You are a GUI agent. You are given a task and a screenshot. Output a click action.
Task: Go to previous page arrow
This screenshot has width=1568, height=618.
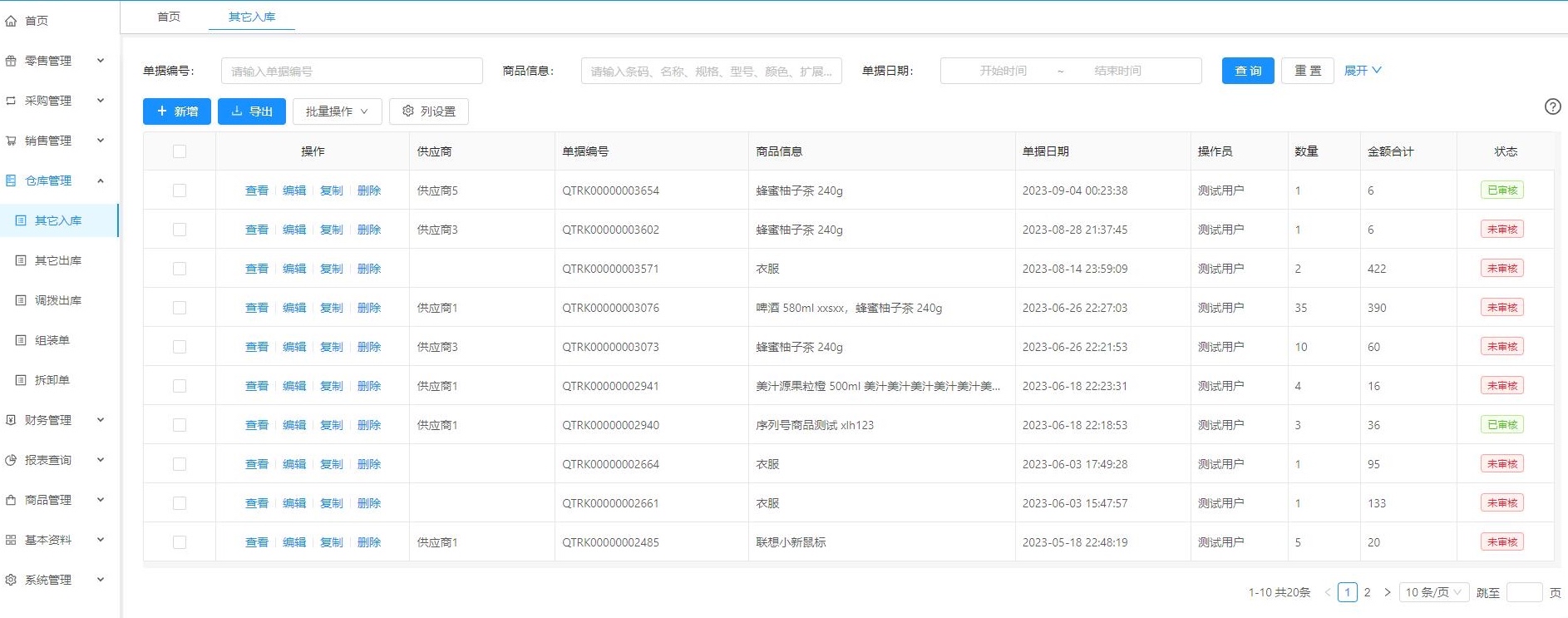point(1328,592)
